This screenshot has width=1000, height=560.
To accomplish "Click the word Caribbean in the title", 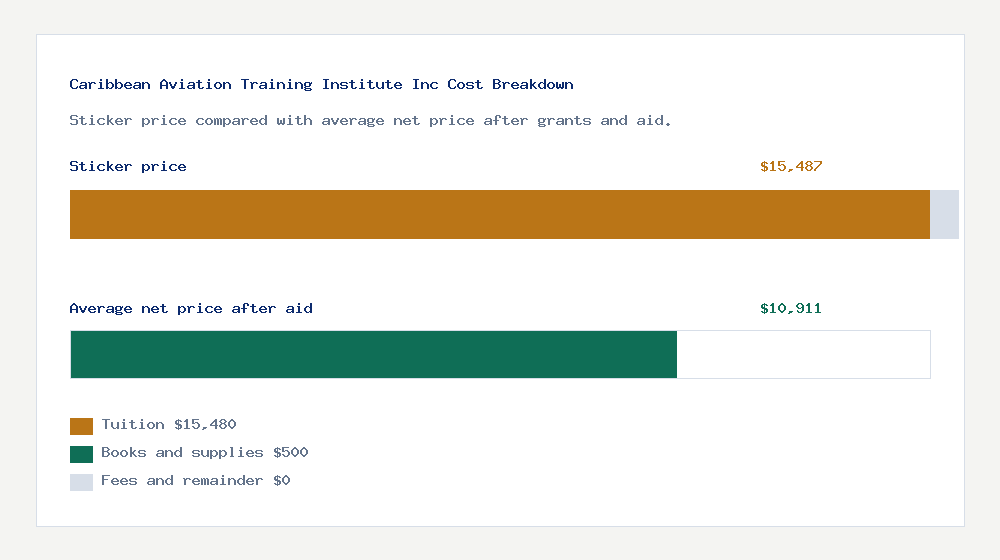I will tap(110, 84).
